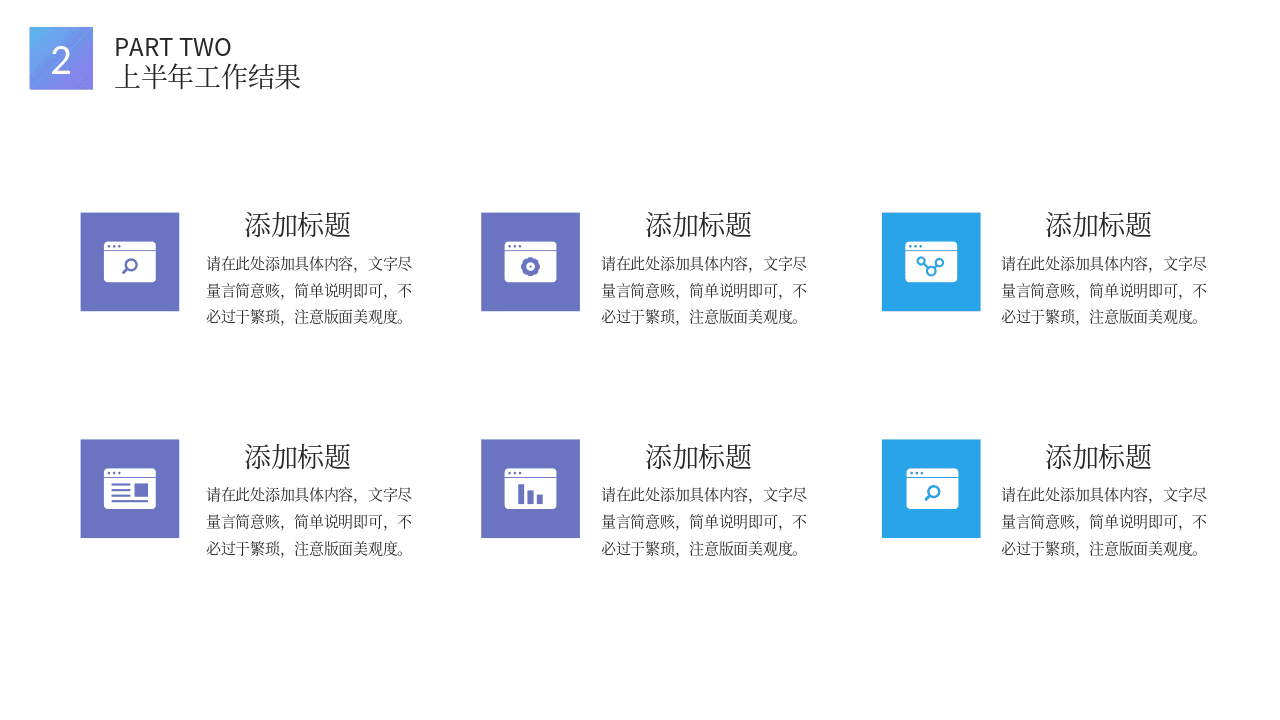Click the paragraph beside the gear icon
The width and height of the screenshot is (1280, 720).
point(705,290)
